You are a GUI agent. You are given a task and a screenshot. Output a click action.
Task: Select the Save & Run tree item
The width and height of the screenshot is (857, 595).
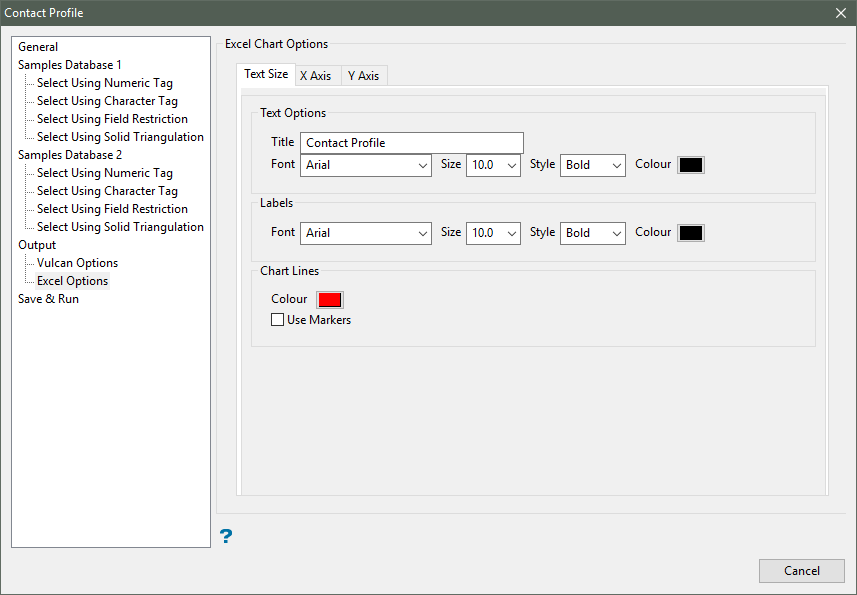pyautogui.click(x=48, y=299)
